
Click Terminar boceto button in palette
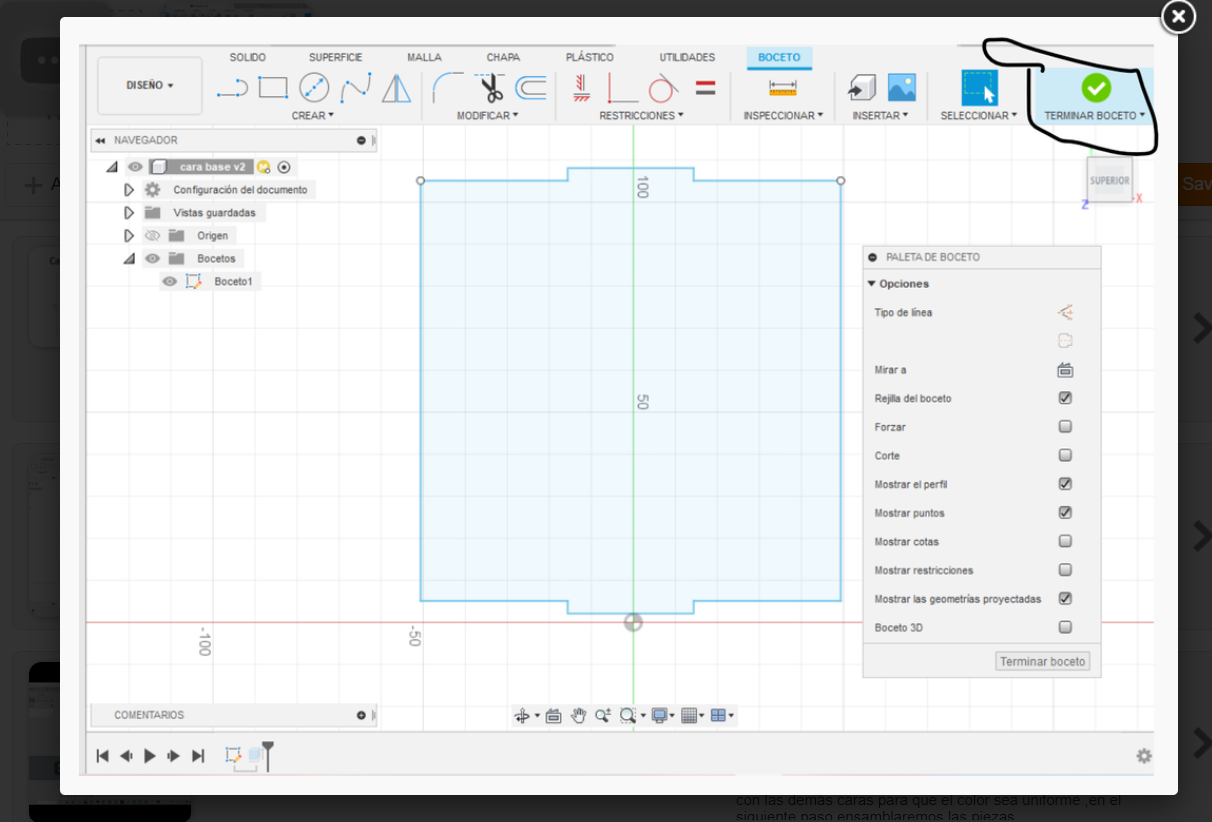coord(1043,662)
